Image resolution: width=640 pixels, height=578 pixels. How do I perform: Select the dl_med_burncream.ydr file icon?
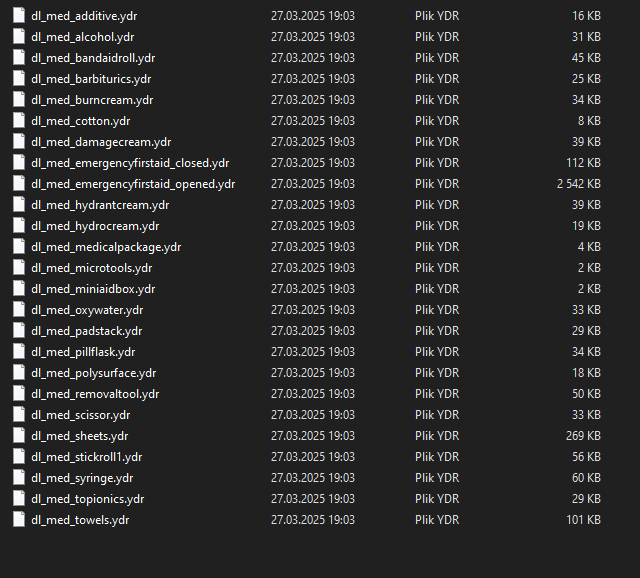point(19,100)
